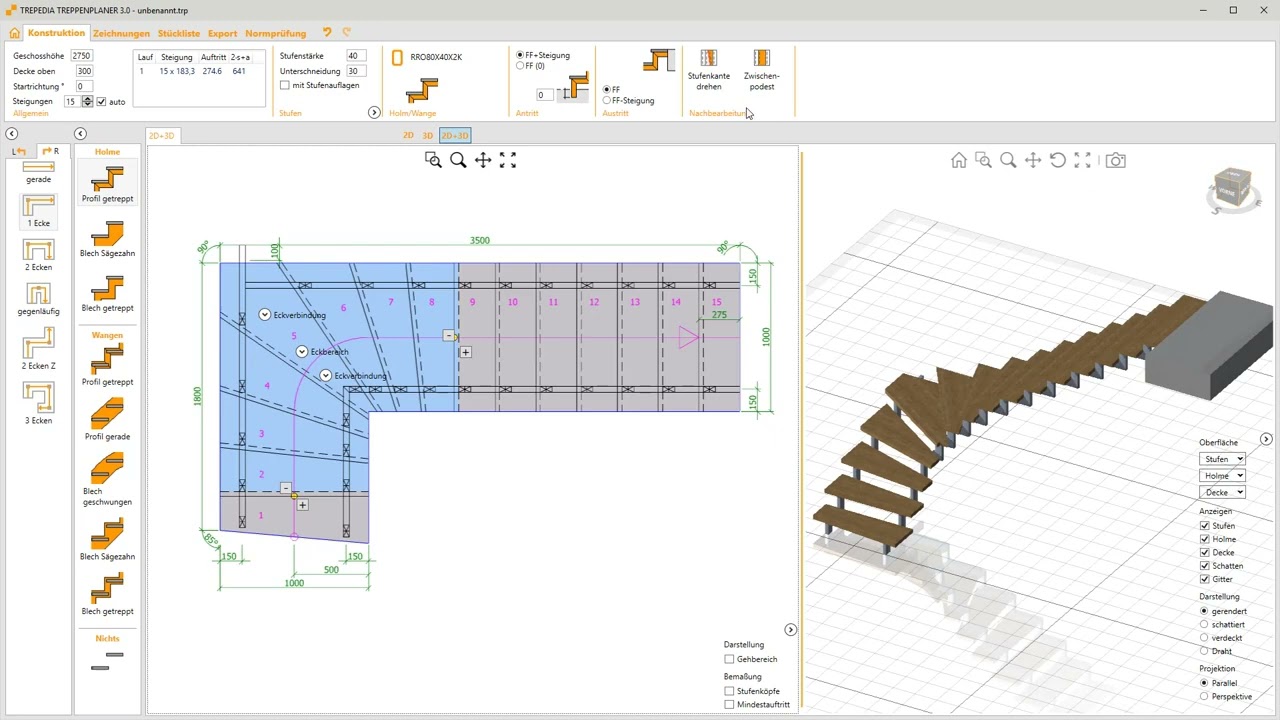Viewport: 1280px width, 720px height.
Task: Open the home icon in the ribbon
Action: [x=14, y=33]
